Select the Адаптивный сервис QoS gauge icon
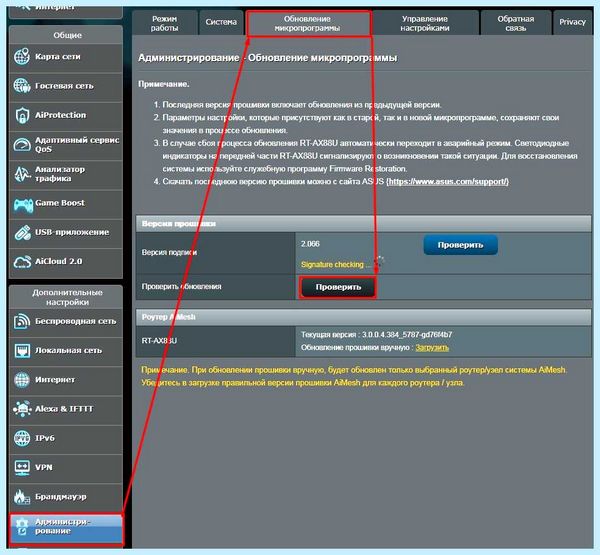 [22, 145]
